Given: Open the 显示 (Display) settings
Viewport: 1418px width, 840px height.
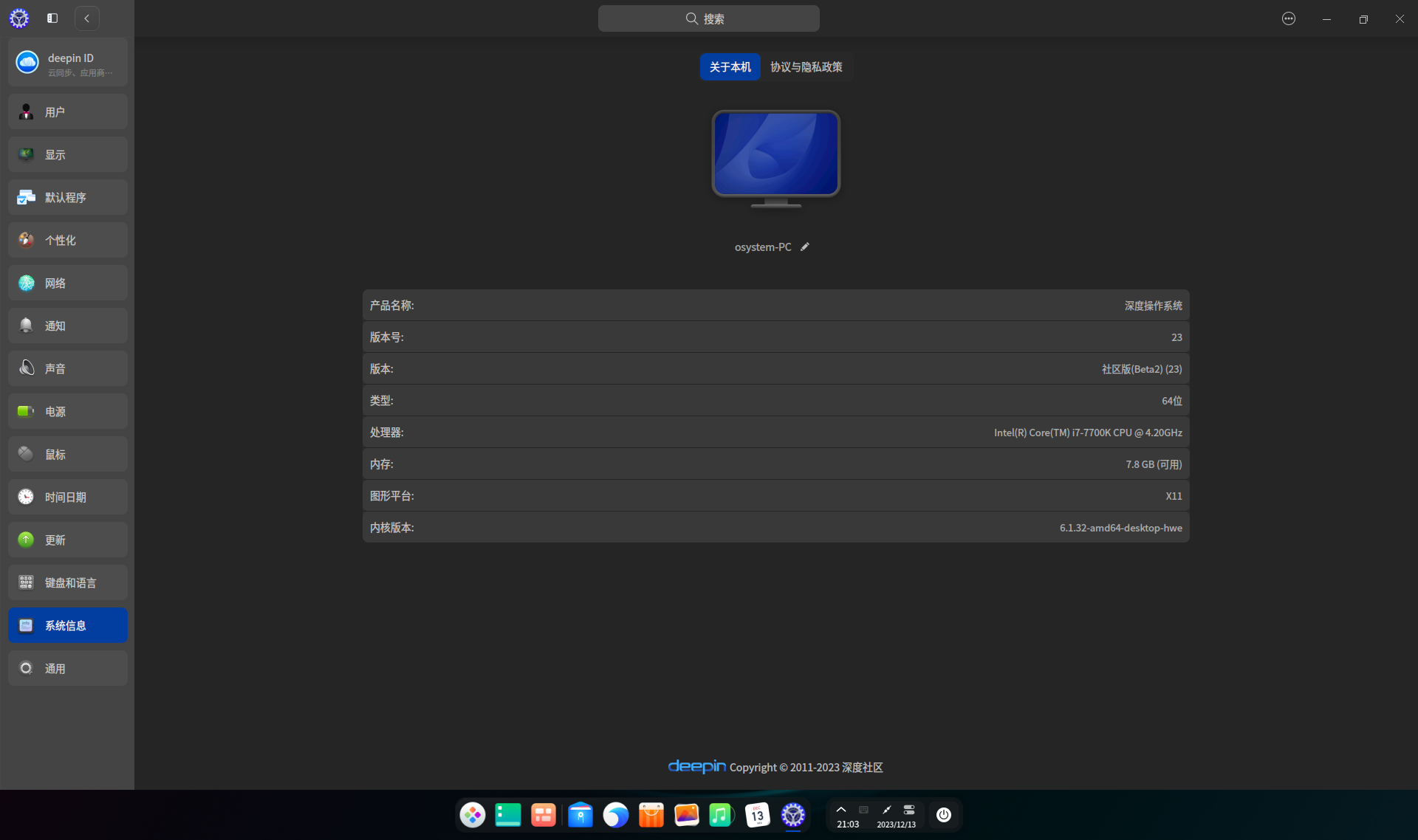Looking at the screenshot, I should pos(68,154).
